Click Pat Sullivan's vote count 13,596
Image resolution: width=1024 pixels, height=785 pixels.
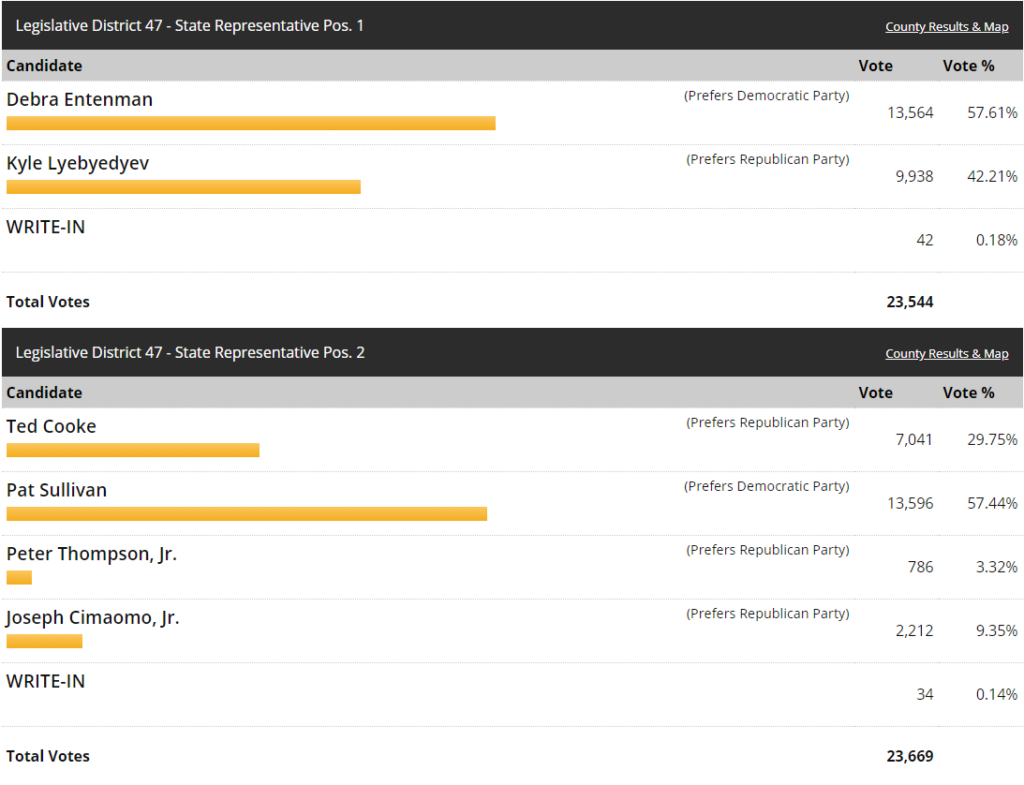coord(910,503)
